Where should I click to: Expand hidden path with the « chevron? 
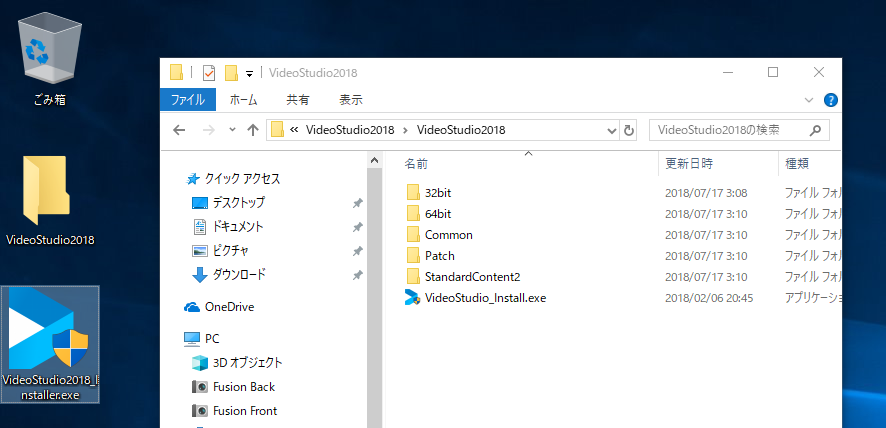(x=294, y=130)
